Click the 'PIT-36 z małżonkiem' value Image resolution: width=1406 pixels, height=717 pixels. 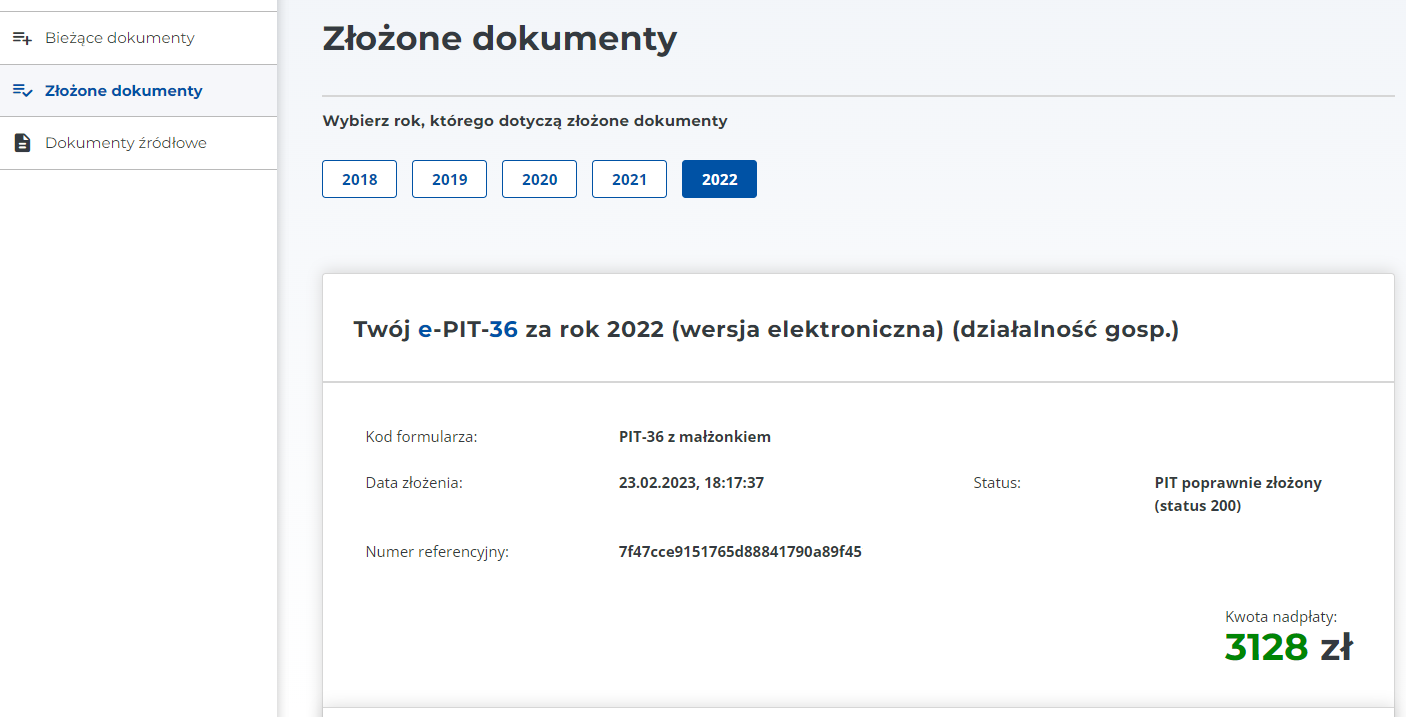pyautogui.click(x=695, y=437)
